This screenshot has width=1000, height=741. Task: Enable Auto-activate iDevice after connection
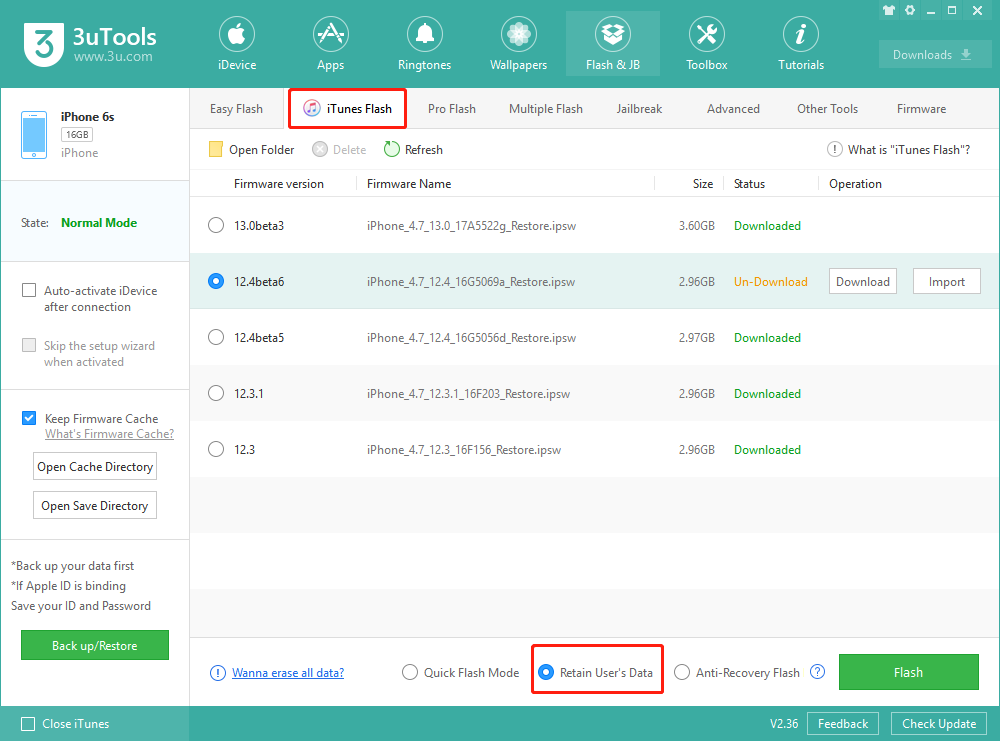(29, 290)
